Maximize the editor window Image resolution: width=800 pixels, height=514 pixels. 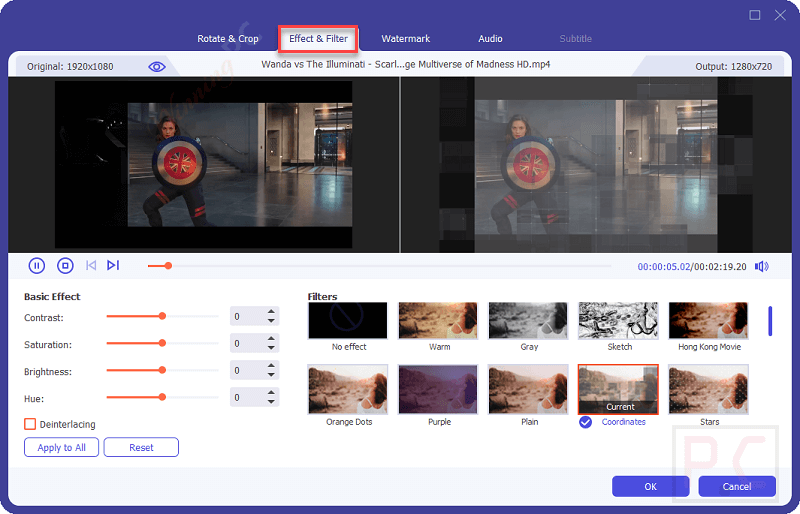(755, 15)
